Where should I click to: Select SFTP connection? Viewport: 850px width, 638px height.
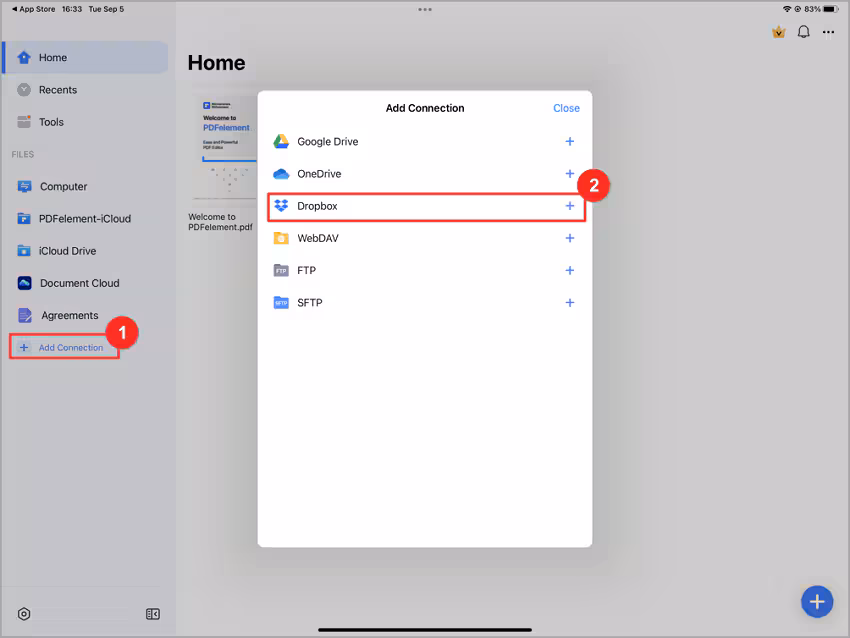point(425,302)
